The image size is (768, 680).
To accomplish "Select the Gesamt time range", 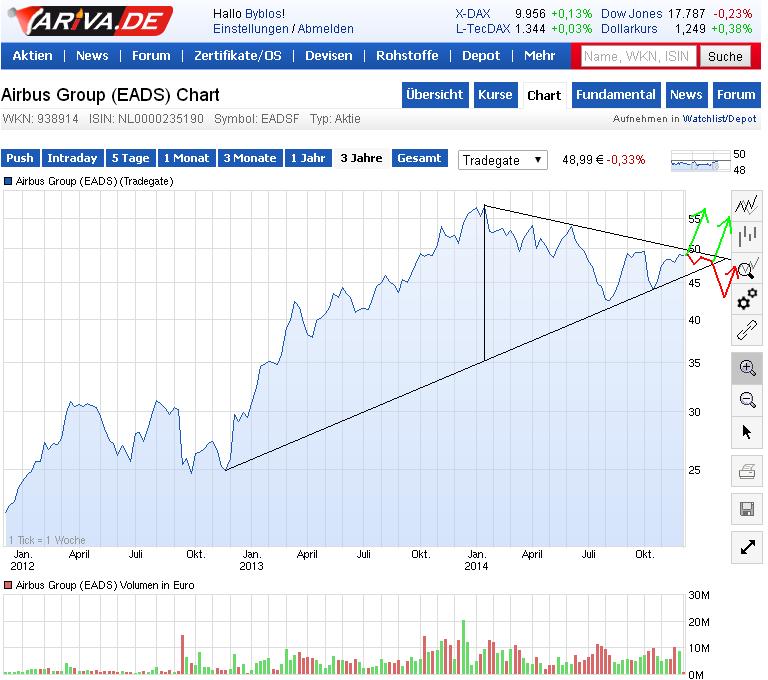I will pos(419,158).
